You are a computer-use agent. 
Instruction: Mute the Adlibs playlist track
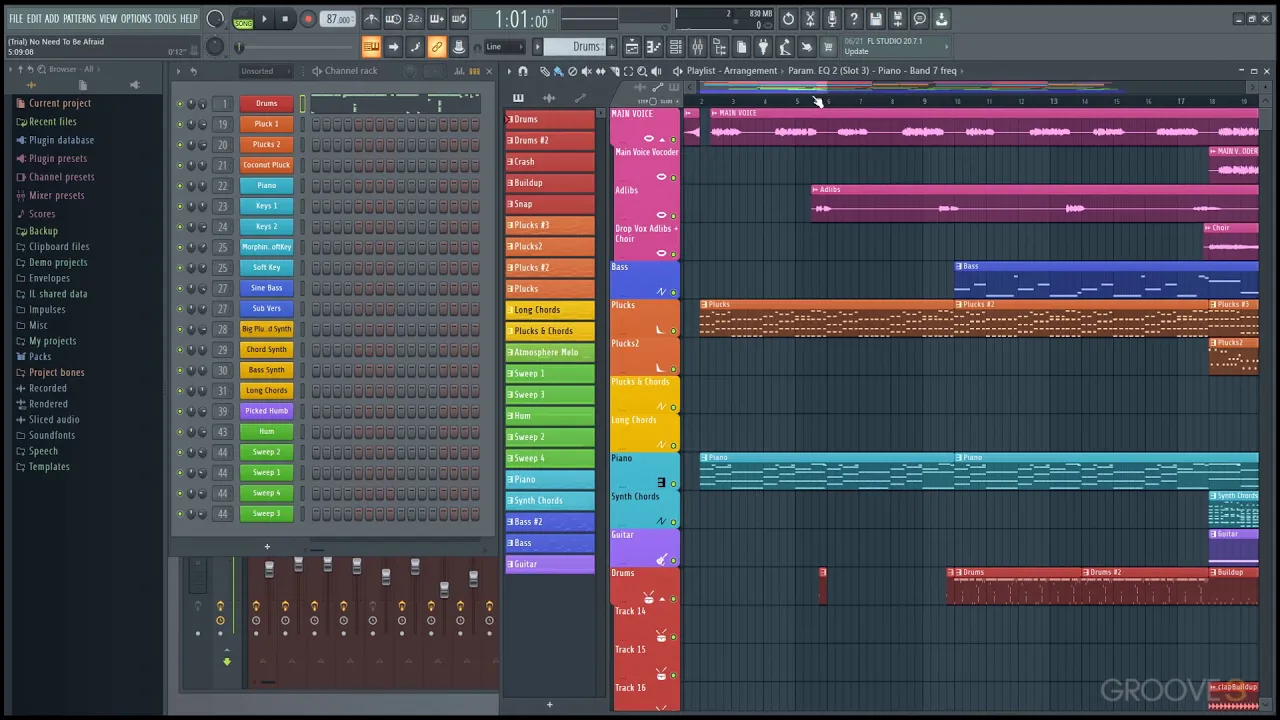click(673, 216)
